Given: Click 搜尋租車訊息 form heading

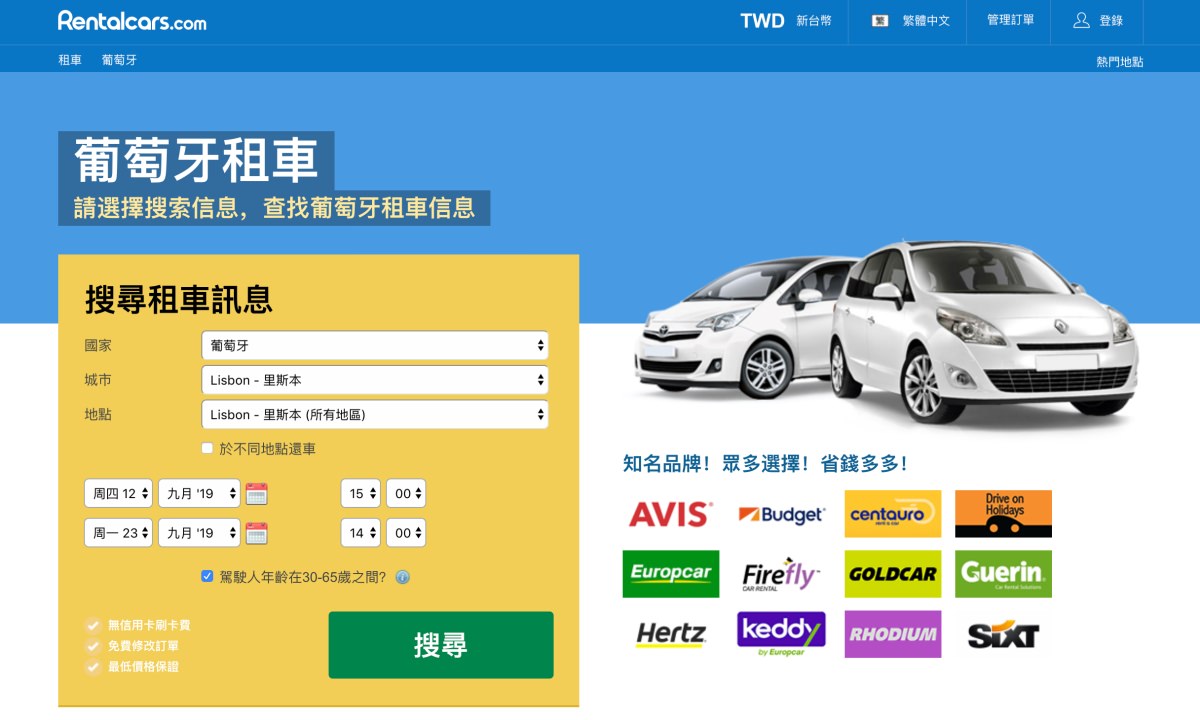Looking at the screenshot, I should pos(179,299).
